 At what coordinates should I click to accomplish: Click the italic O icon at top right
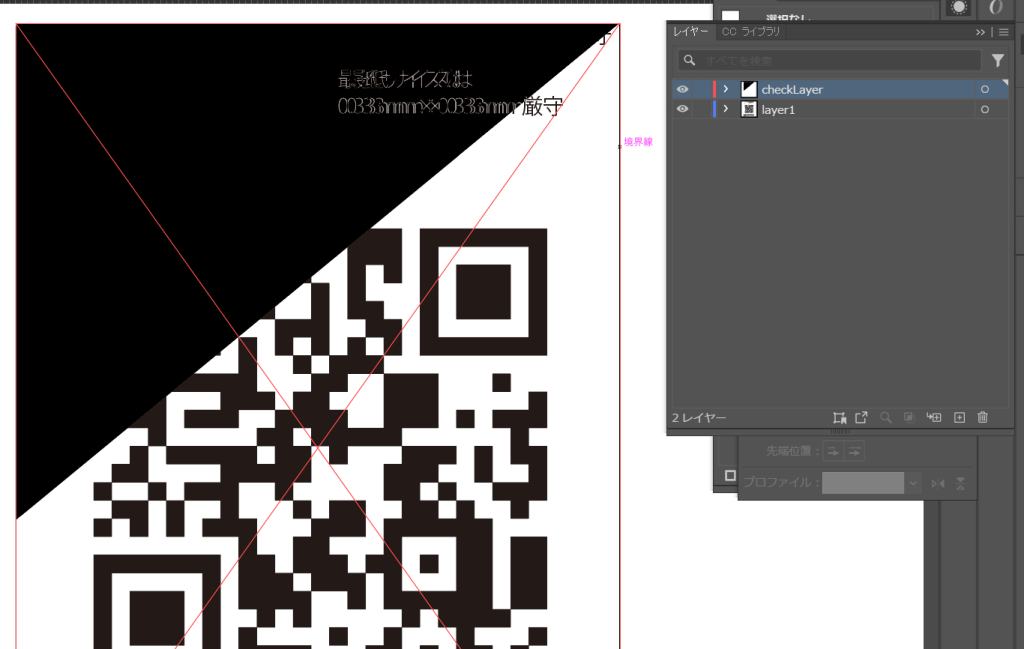(x=995, y=7)
